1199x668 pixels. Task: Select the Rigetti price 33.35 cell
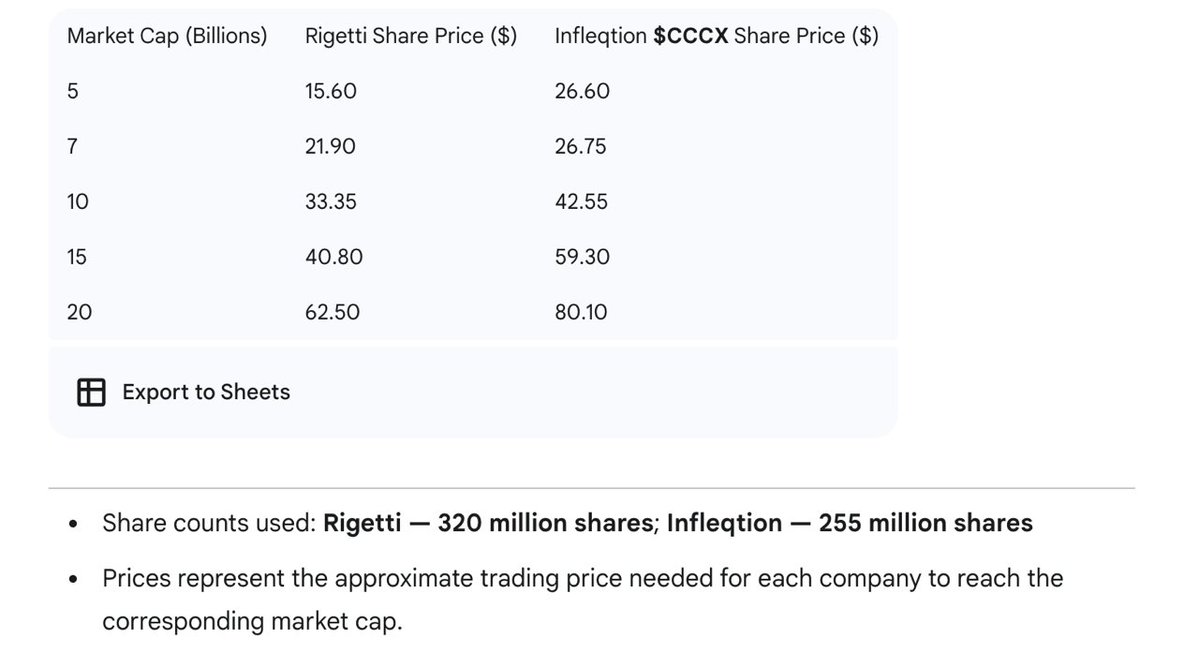coord(331,202)
